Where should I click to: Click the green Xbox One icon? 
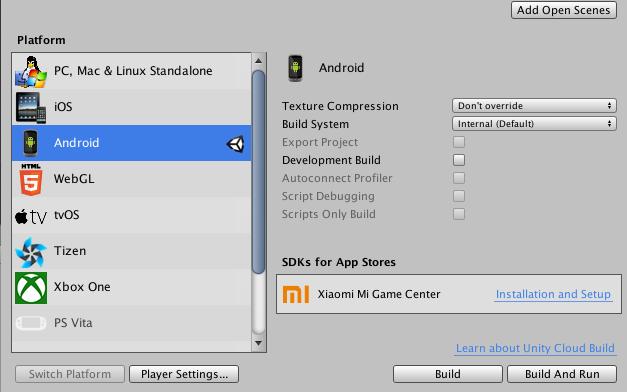click(31, 288)
